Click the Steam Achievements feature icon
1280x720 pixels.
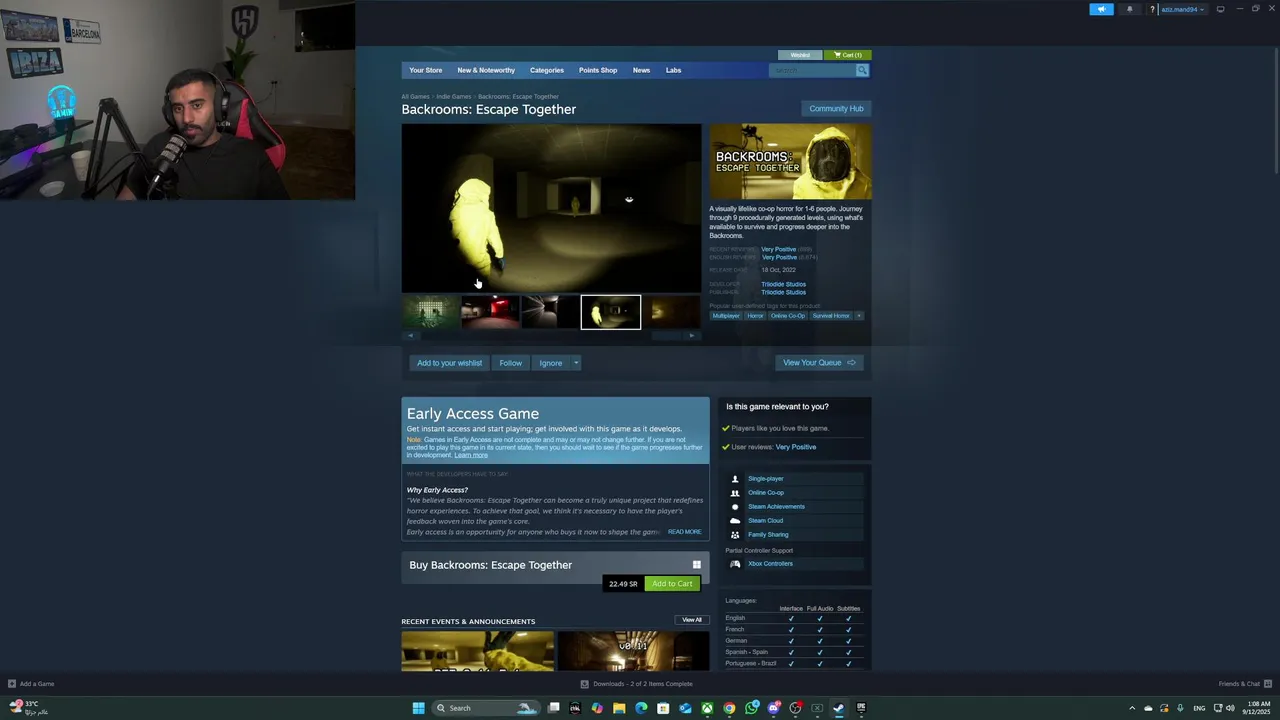(735, 507)
